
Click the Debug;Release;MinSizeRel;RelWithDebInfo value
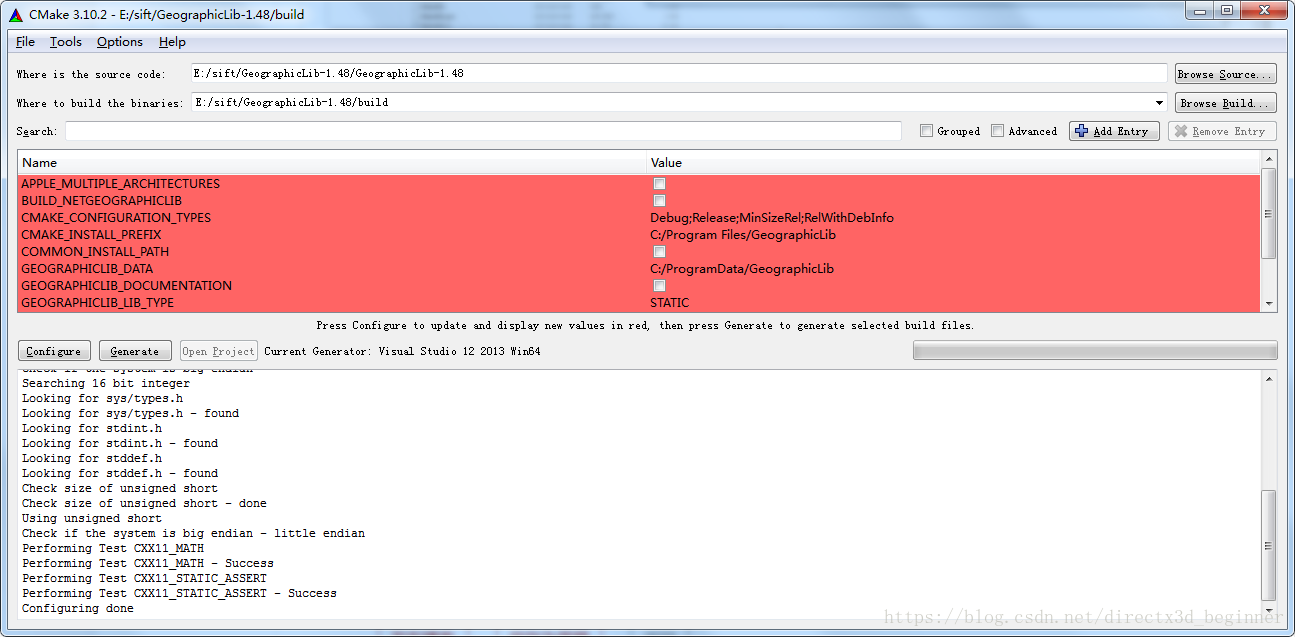click(x=772, y=218)
